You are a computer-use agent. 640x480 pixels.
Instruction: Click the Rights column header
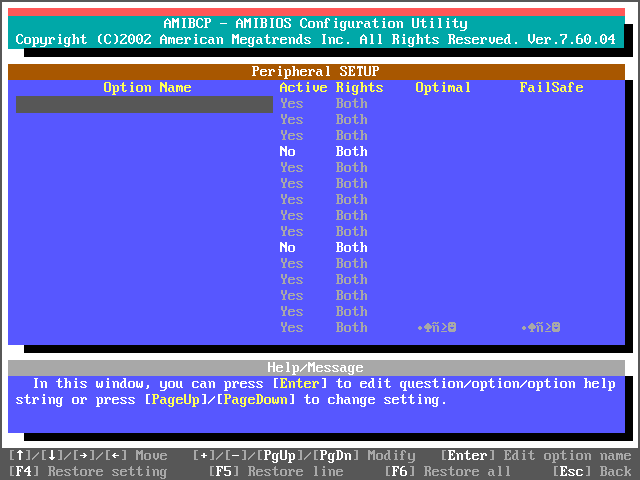point(360,88)
